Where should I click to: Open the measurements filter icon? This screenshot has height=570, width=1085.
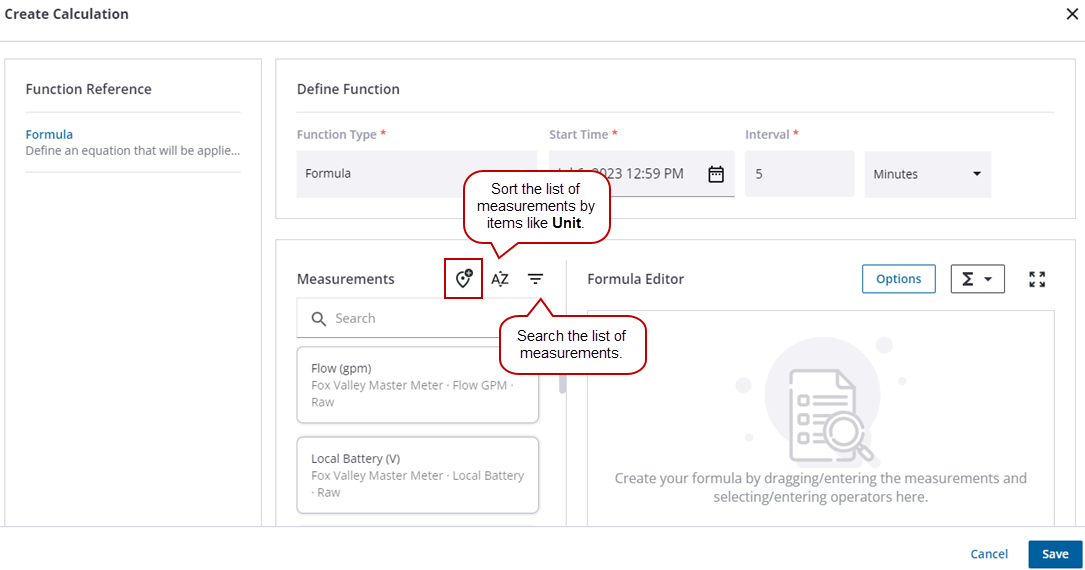click(536, 279)
